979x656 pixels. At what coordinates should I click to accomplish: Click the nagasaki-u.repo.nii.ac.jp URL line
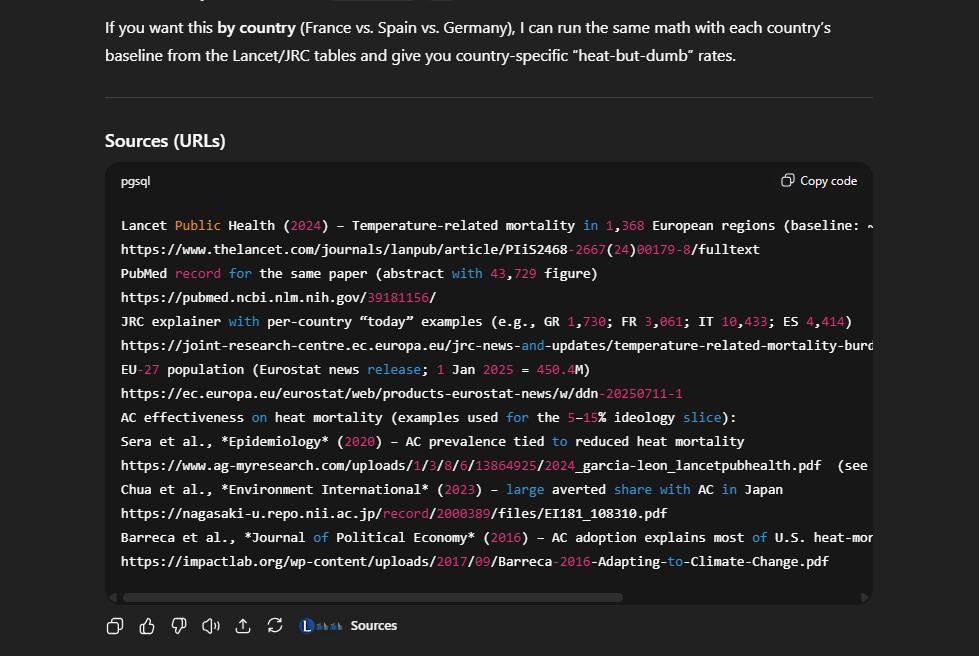coord(393,514)
